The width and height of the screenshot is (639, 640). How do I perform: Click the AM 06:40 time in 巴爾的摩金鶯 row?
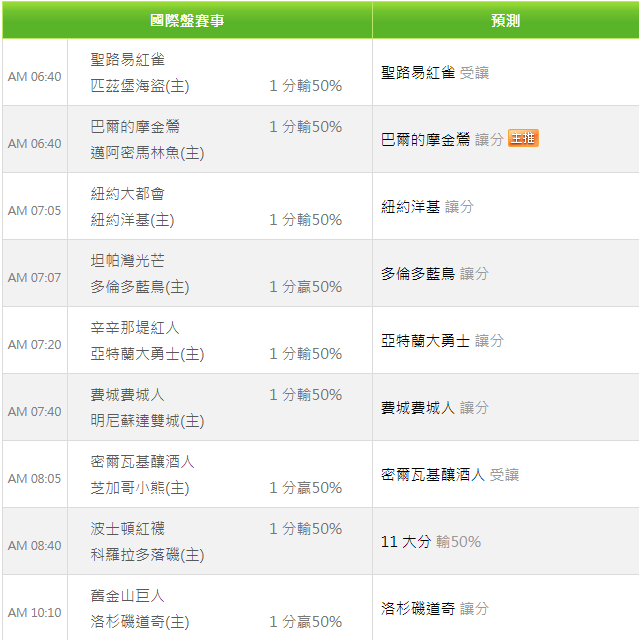tap(35, 143)
